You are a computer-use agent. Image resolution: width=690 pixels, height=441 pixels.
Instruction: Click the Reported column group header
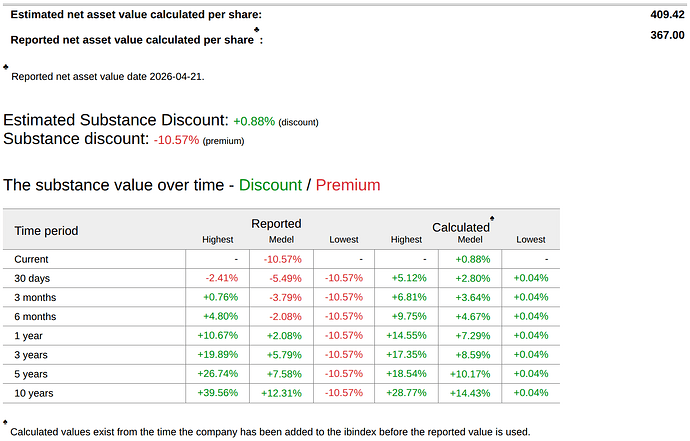tap(276, 224)
